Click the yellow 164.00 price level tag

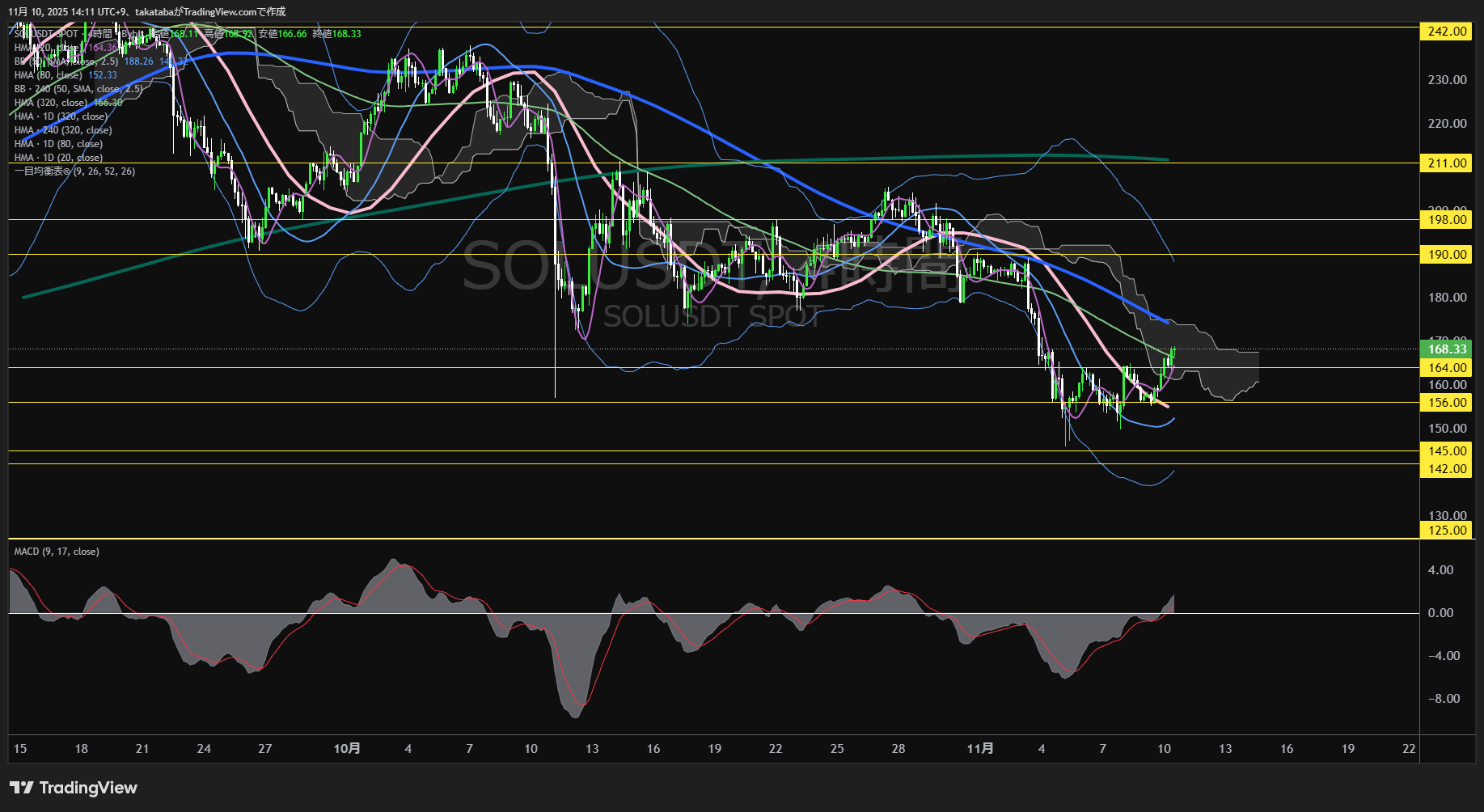(1446, 368)
